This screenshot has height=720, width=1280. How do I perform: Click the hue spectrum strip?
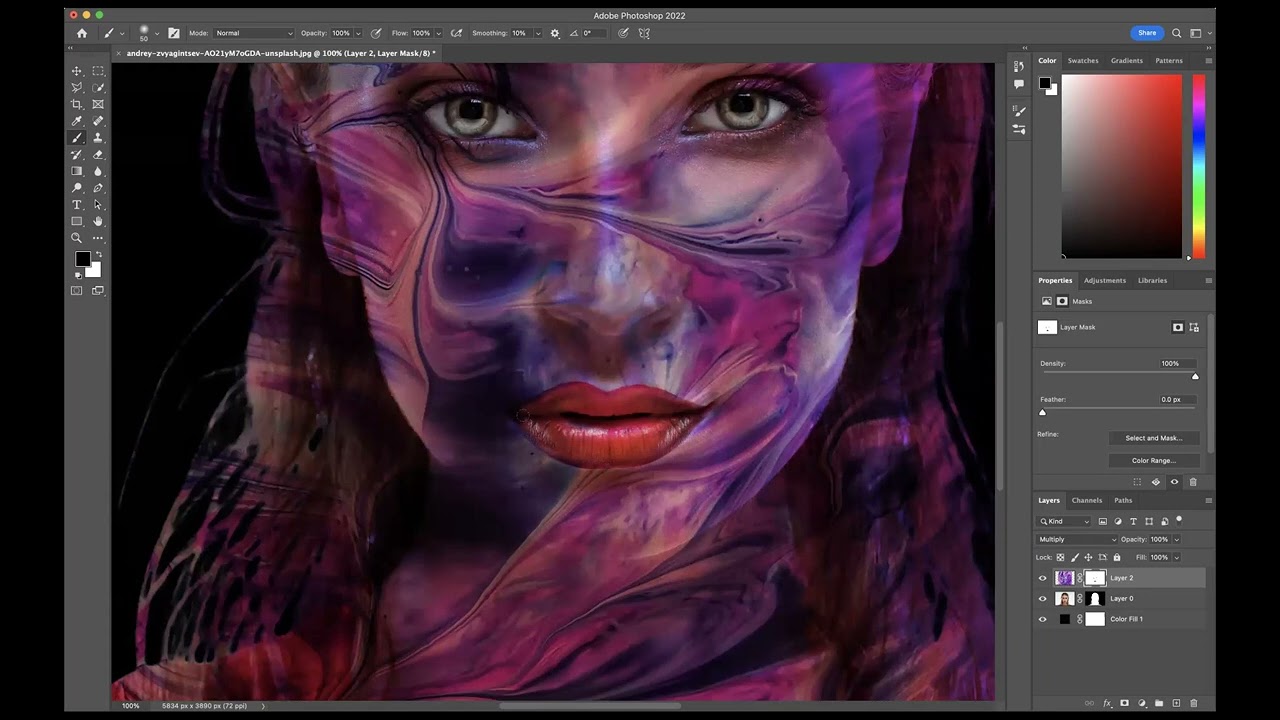click(x=1198, y=167)
